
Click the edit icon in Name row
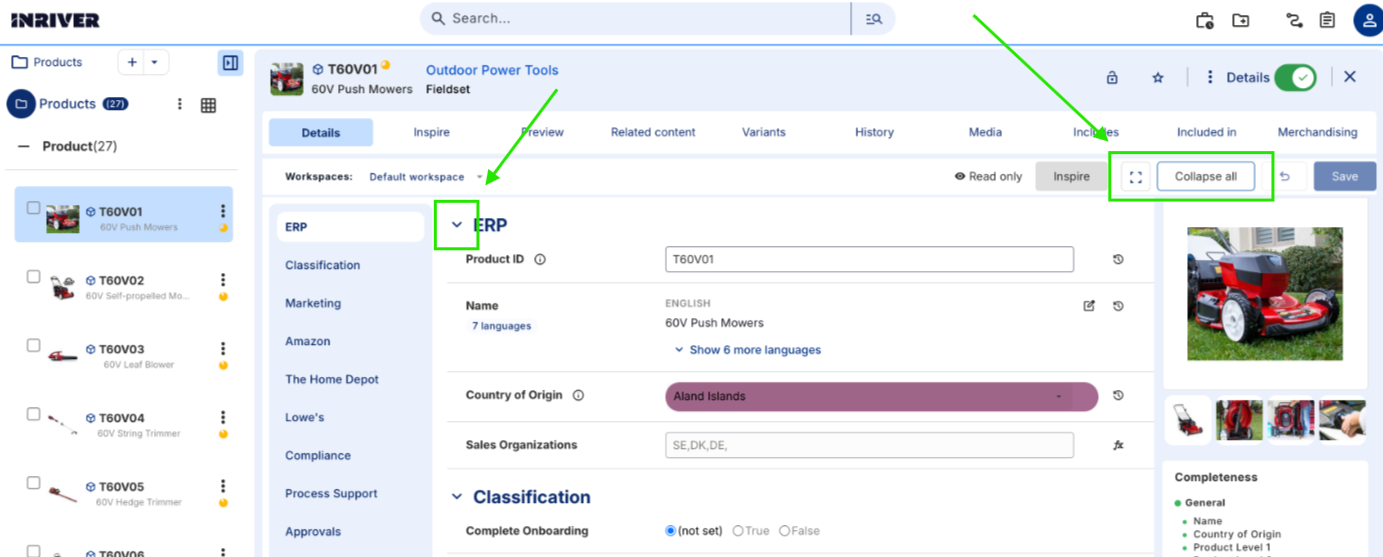(x=1089, y=306)
